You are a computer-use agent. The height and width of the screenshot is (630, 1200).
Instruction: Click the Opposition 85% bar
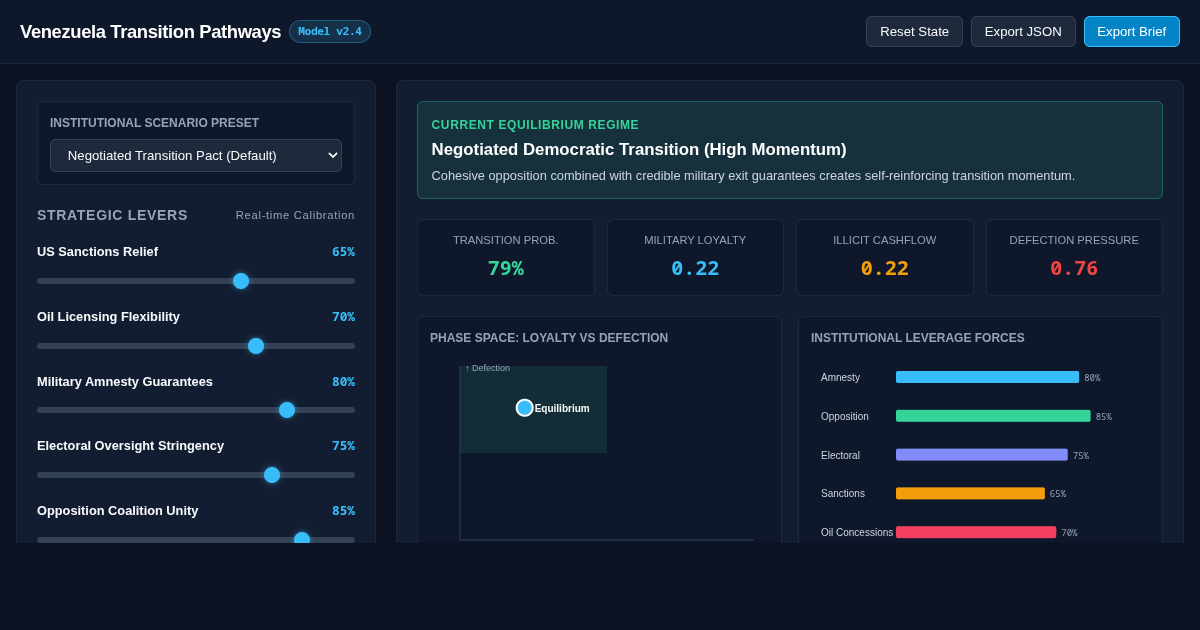pyautogui.click(x=993, y=416)
